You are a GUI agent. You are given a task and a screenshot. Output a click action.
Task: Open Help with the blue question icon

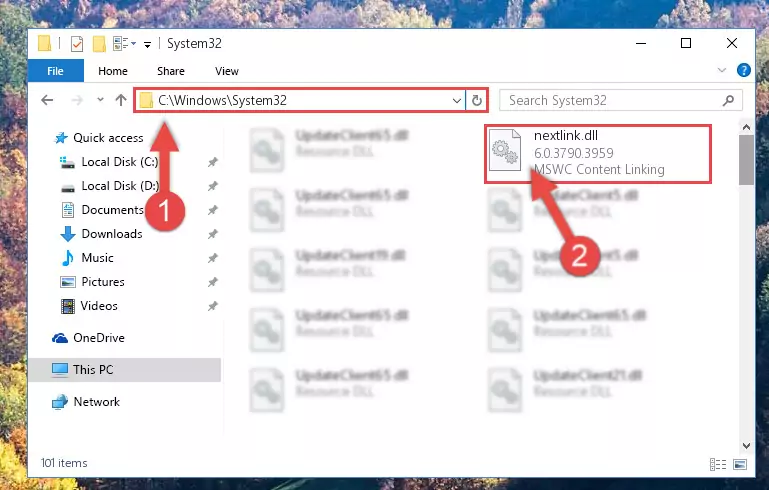[x=743, y=70]
